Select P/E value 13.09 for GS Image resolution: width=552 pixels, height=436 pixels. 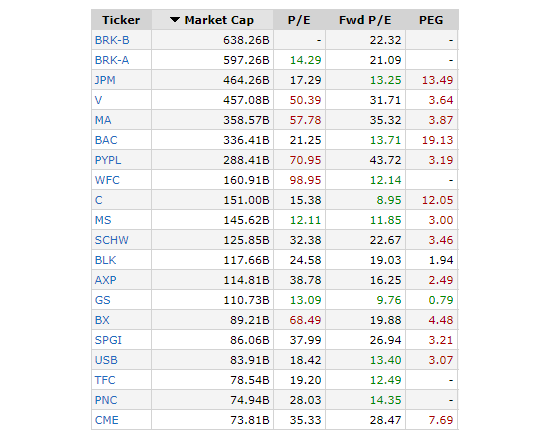pyautogui.click(x=306, y=300)
